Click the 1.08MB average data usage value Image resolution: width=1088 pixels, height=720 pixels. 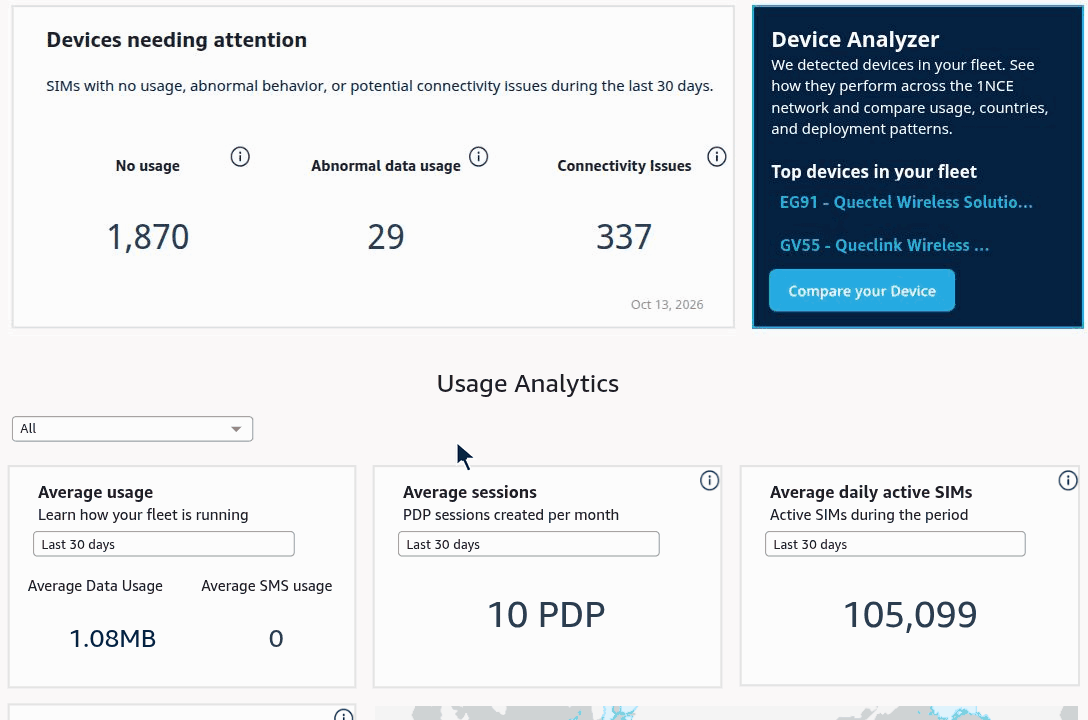tap(112, 638)
